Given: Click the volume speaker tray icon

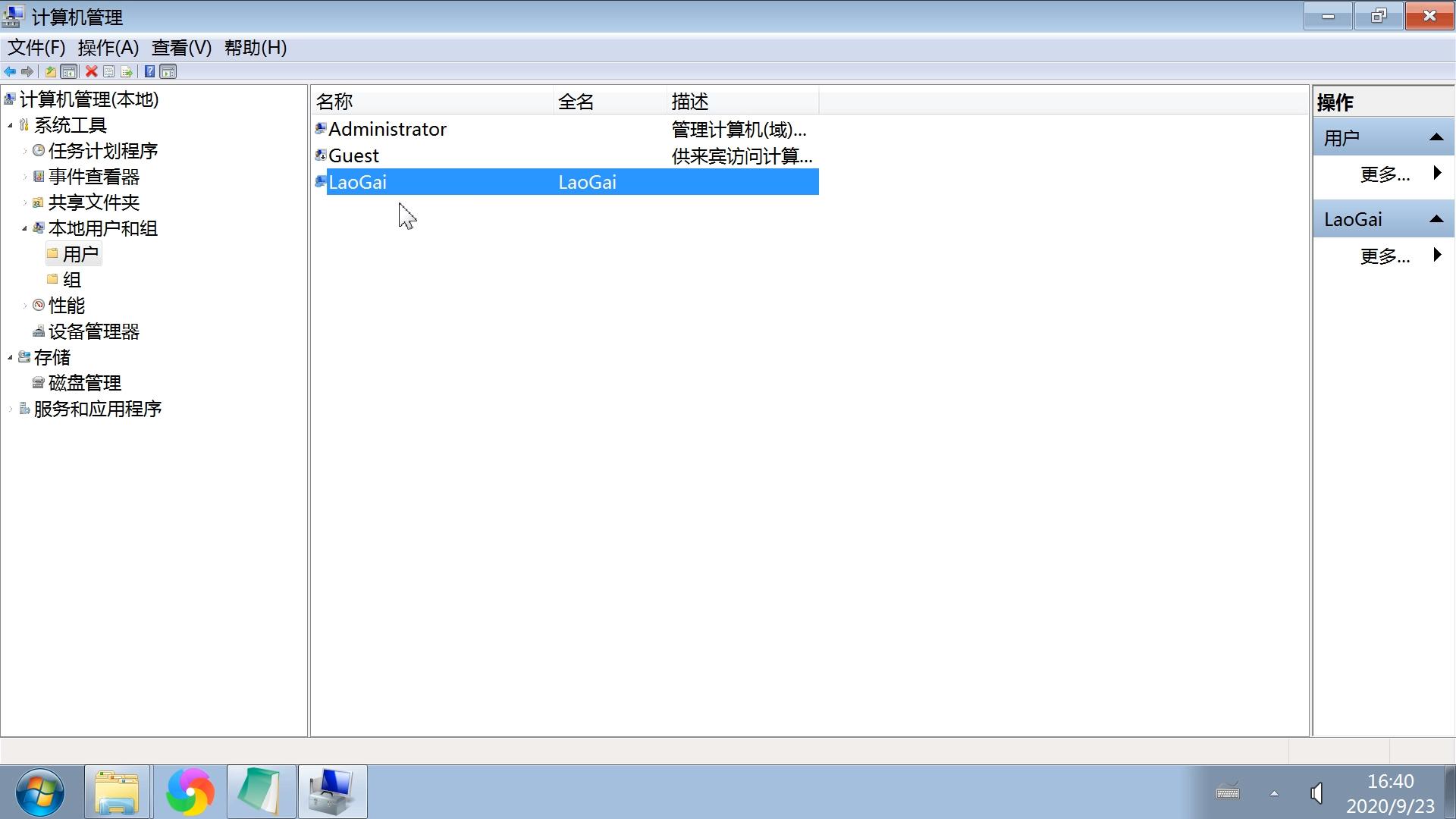Looking at the screenshot, I should (x=1317, y=793).
